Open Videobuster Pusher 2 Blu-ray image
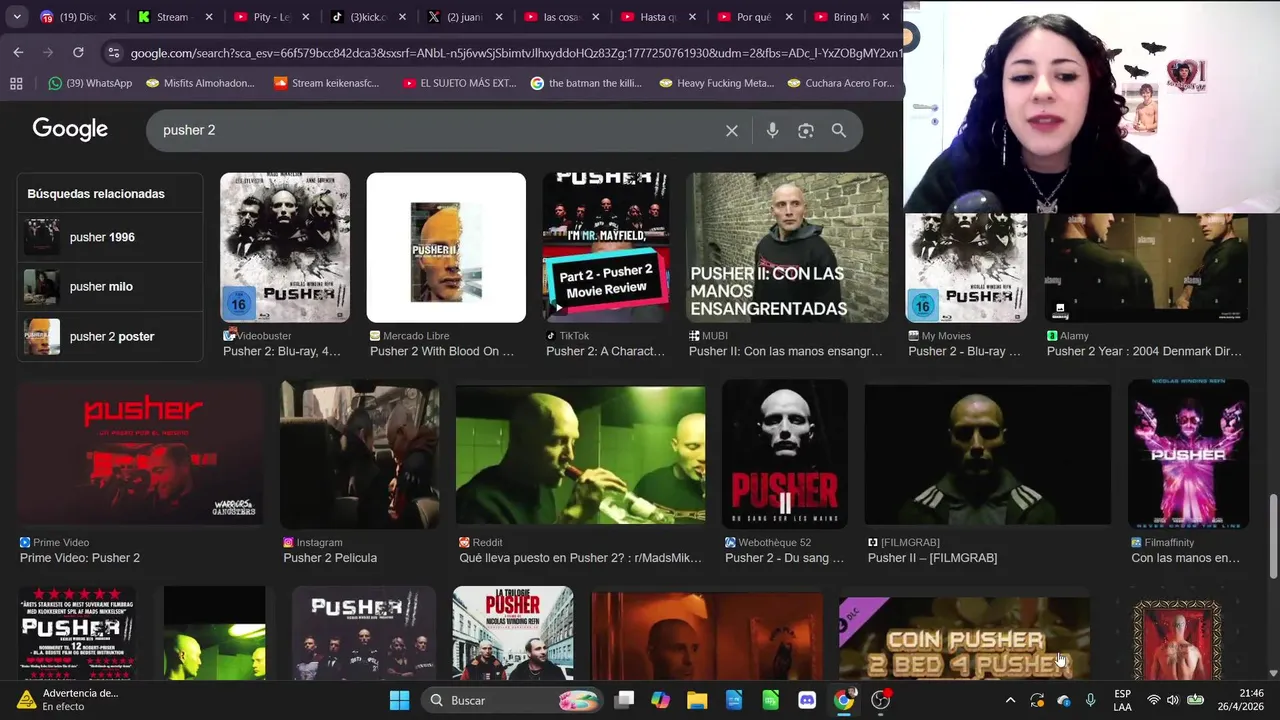The image size is (1280, 720). (x=285, y=247)
